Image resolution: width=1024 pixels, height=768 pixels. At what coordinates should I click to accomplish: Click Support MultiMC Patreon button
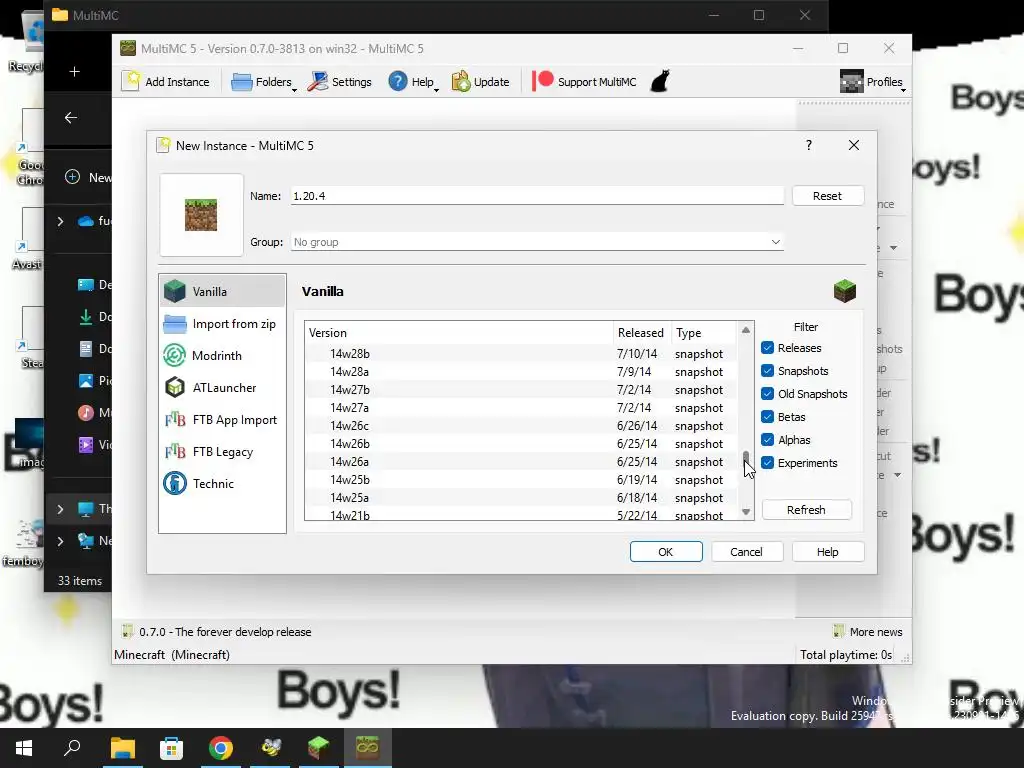click(584, 82)
